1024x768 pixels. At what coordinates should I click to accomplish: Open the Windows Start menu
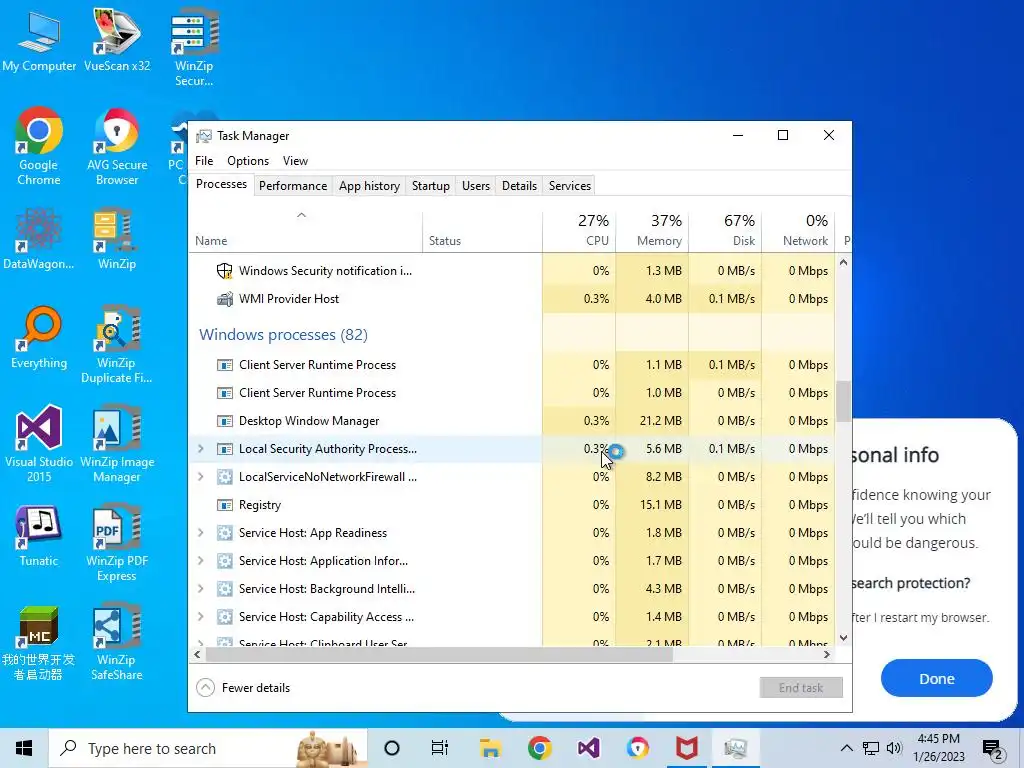pyautogui.click(x=24, y=748)
